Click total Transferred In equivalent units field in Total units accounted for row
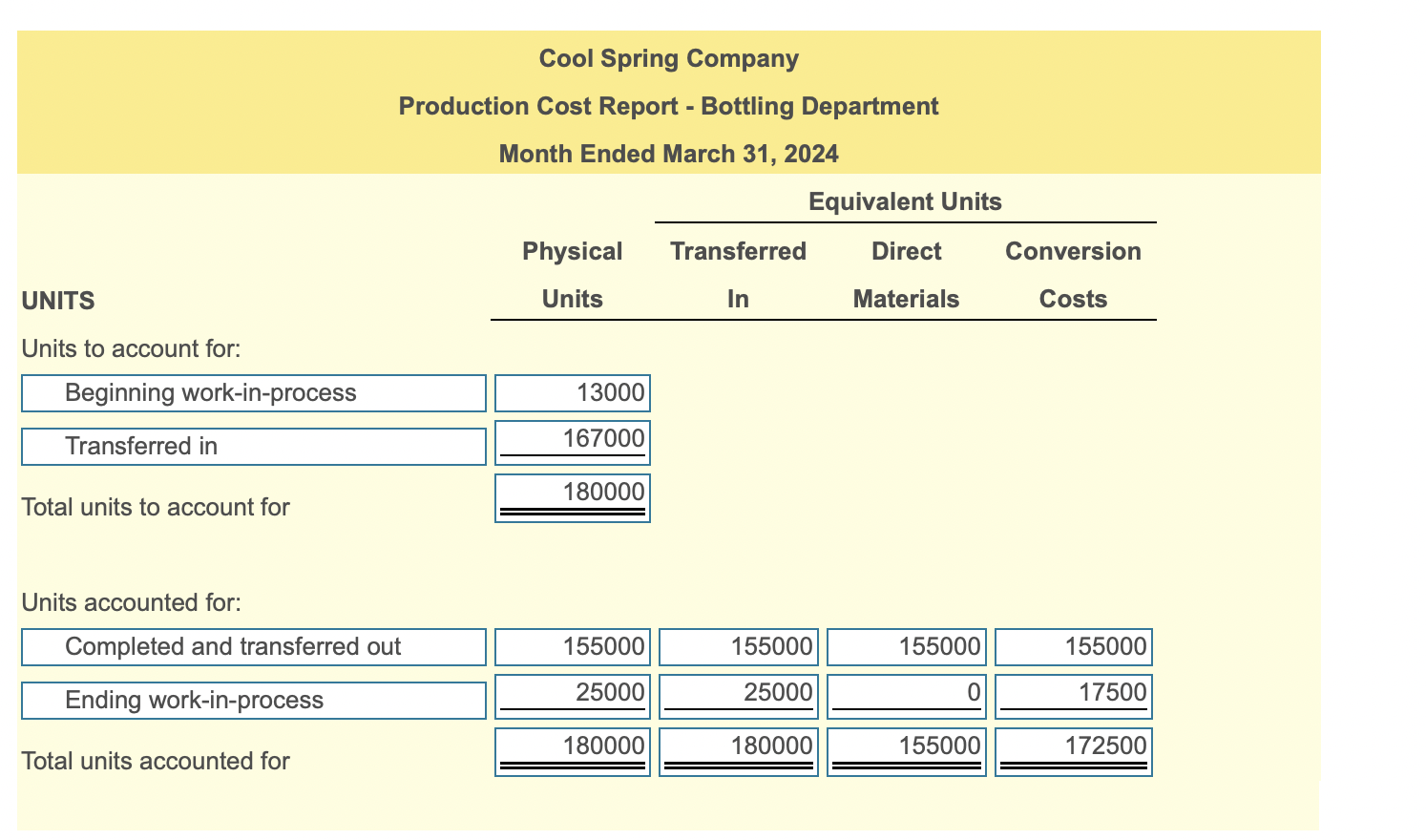The image size is (1426, 840). point(739,752)
